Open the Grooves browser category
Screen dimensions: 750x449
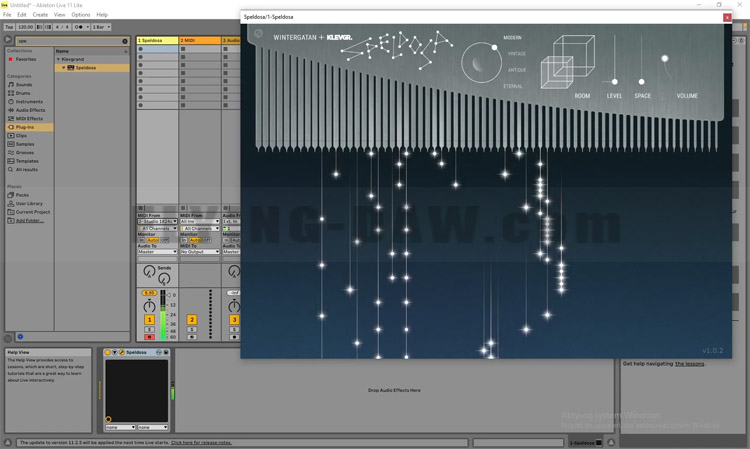(24, 153)
